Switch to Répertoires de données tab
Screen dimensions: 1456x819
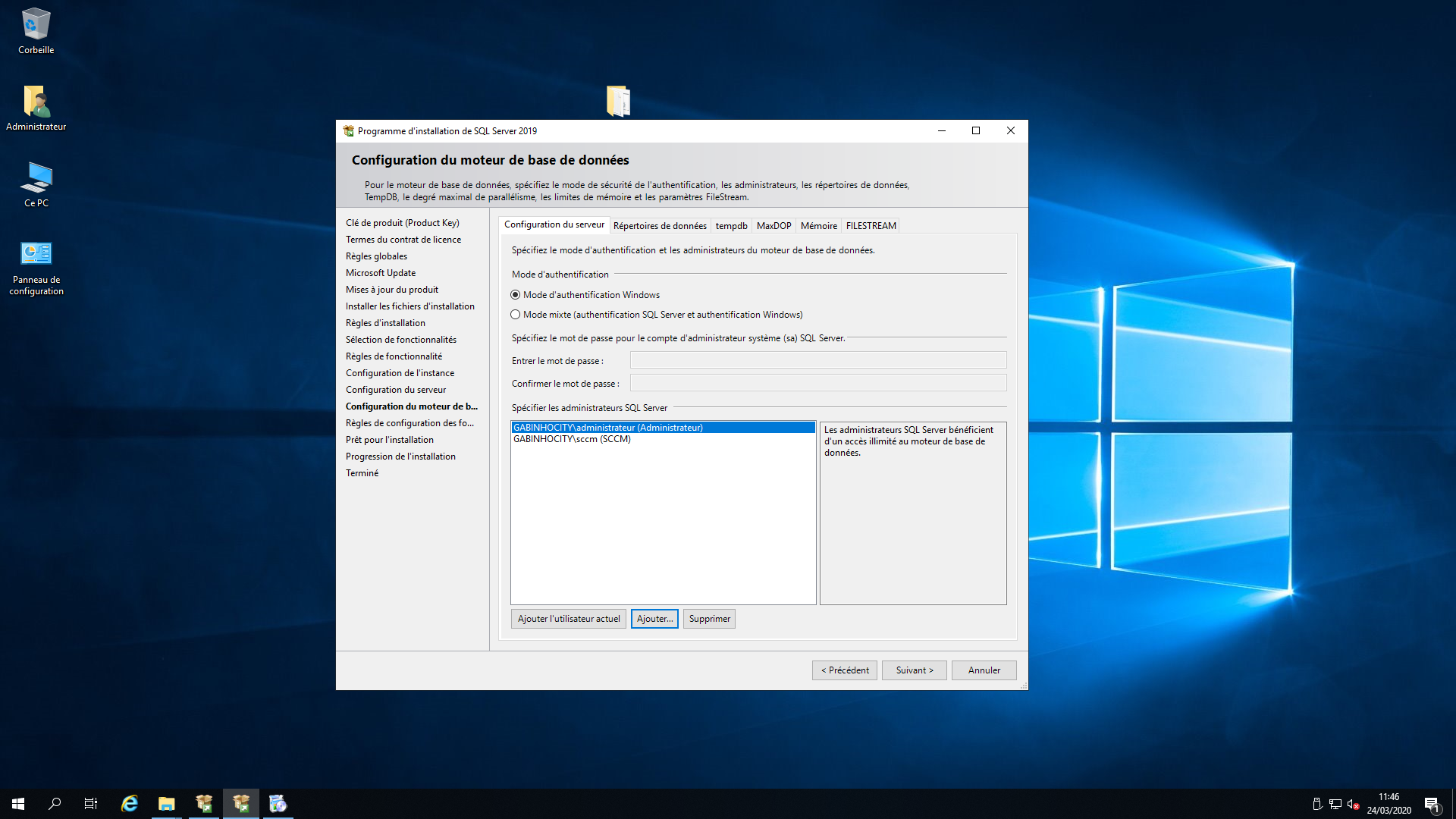click(x=660, y=226)
